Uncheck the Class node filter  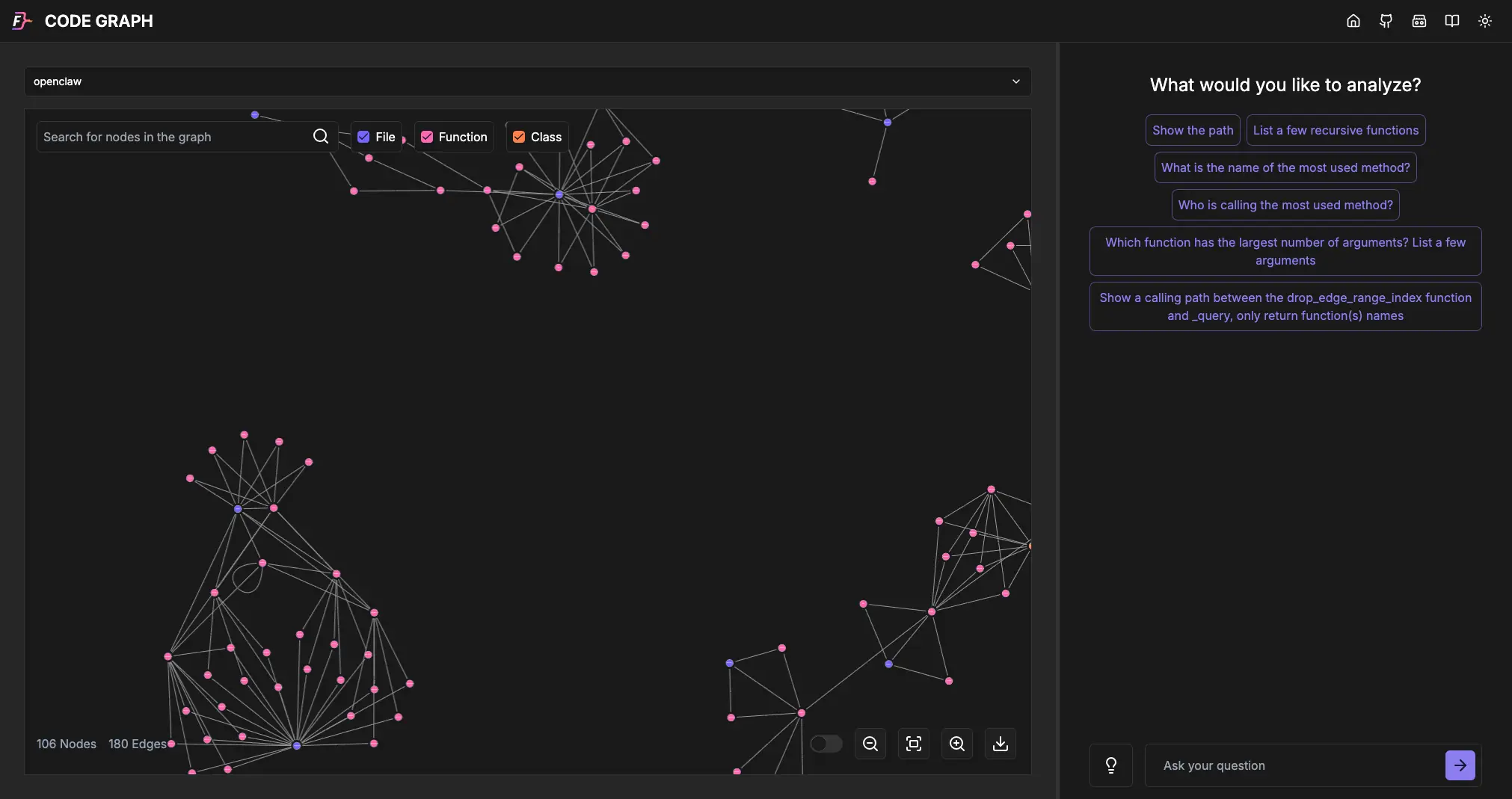[x=519, y=137]
